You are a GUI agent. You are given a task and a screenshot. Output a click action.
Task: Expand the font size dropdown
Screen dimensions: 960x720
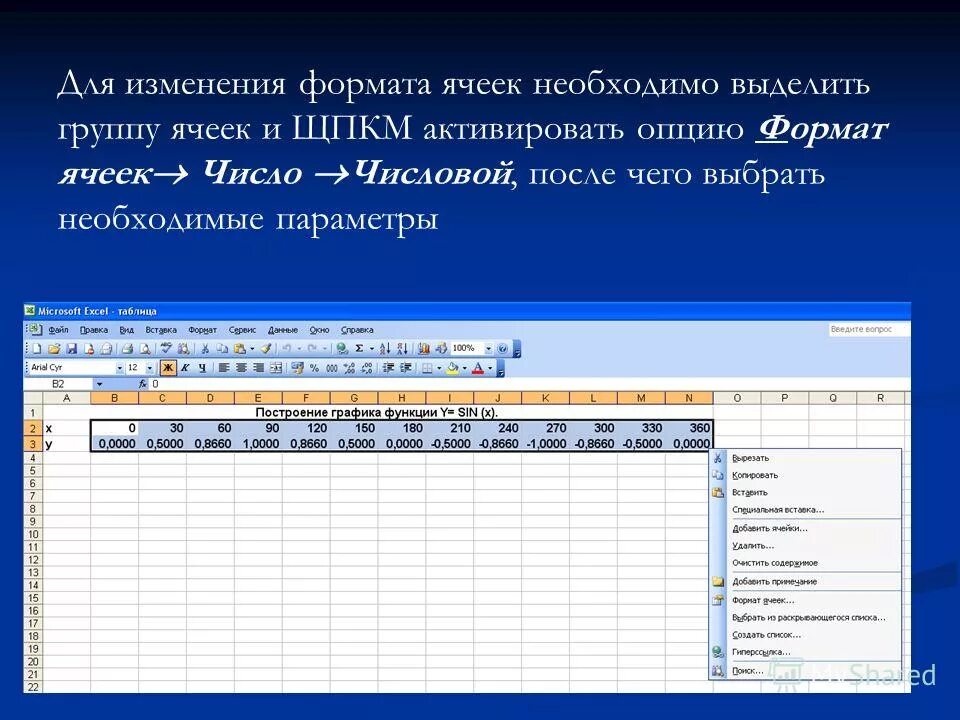(x=148, y=367)
